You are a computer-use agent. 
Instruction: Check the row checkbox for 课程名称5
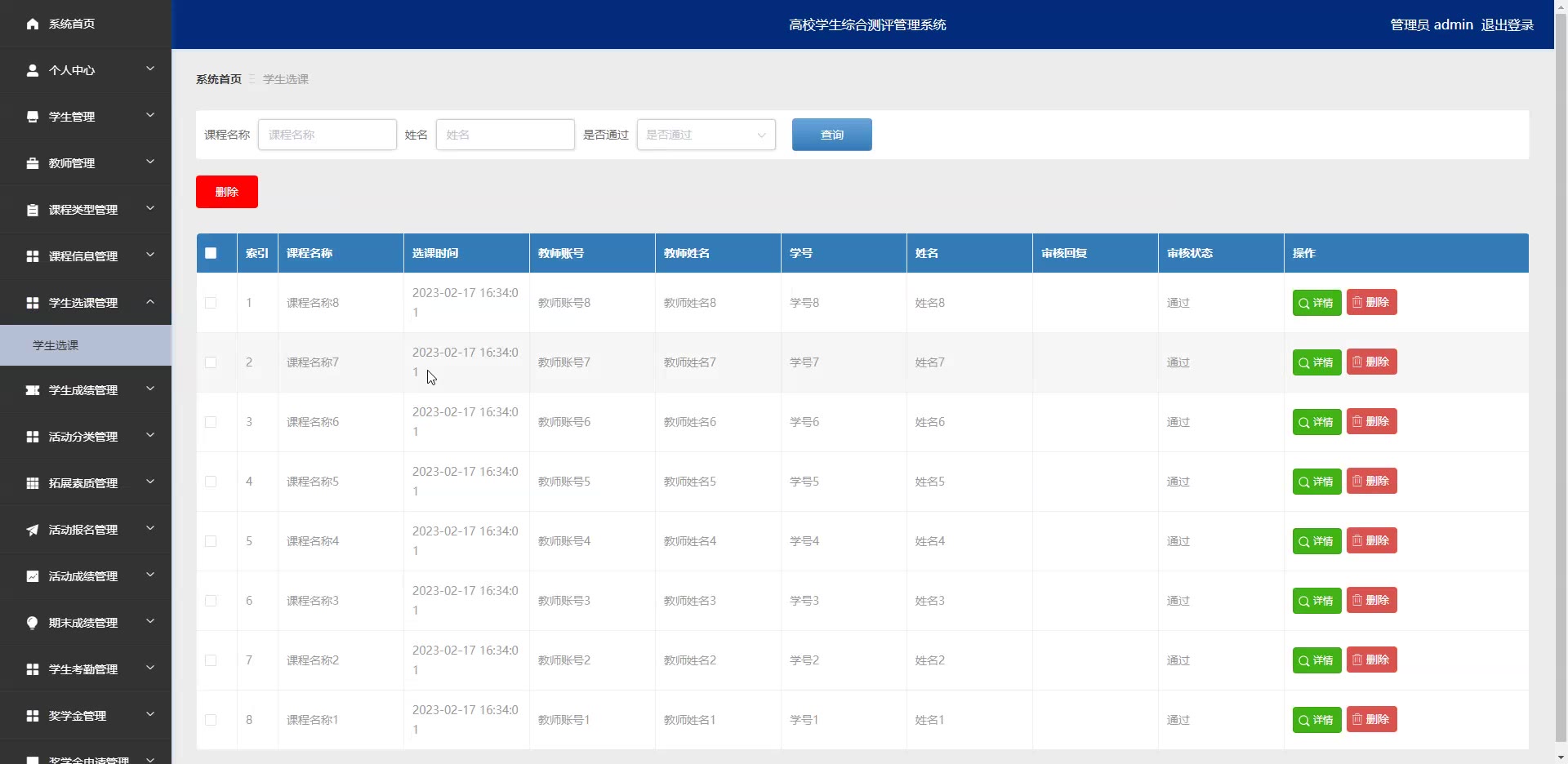pyautogui.click(x=211, y=482)
